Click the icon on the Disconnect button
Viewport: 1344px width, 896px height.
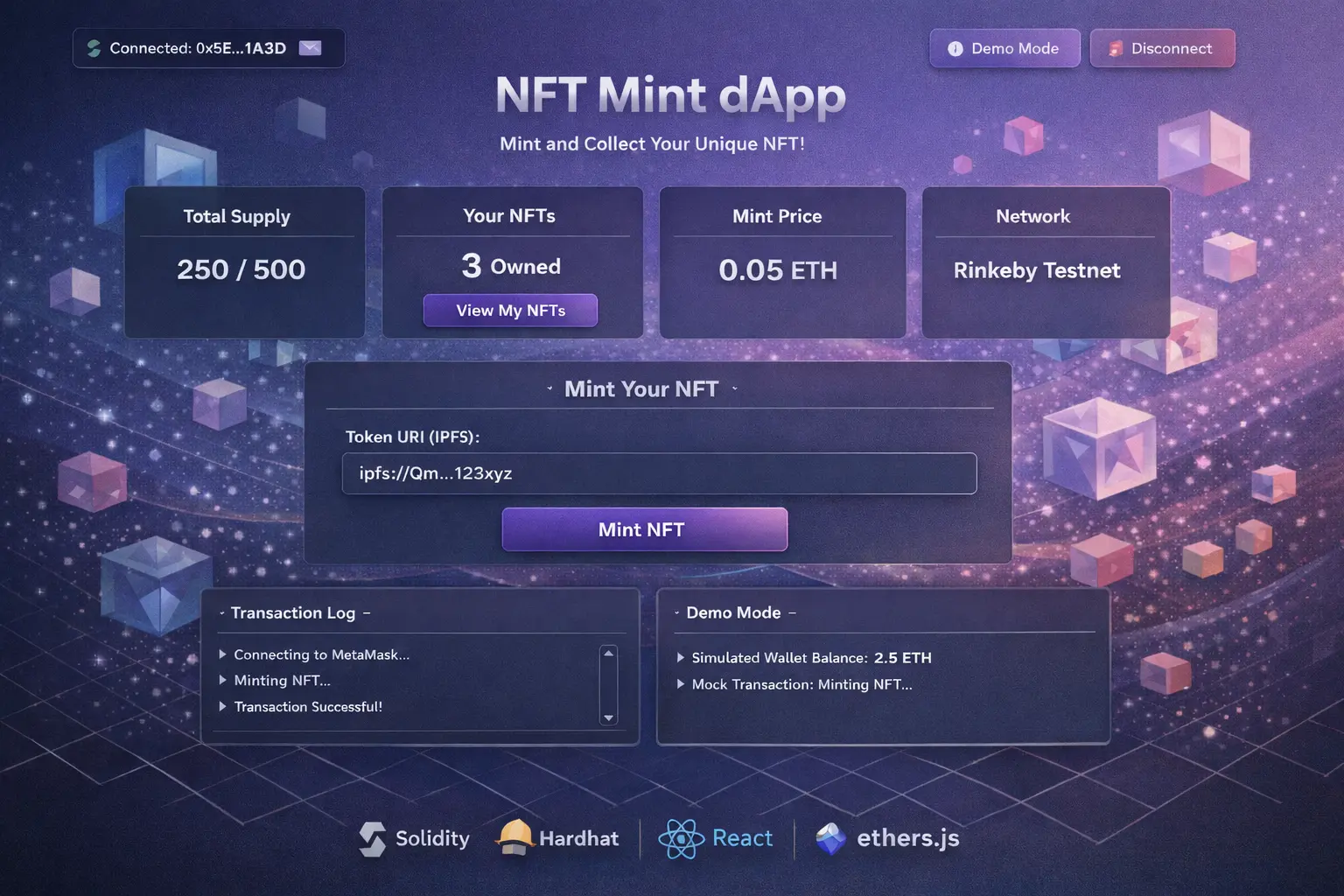tap(1115, 48)
